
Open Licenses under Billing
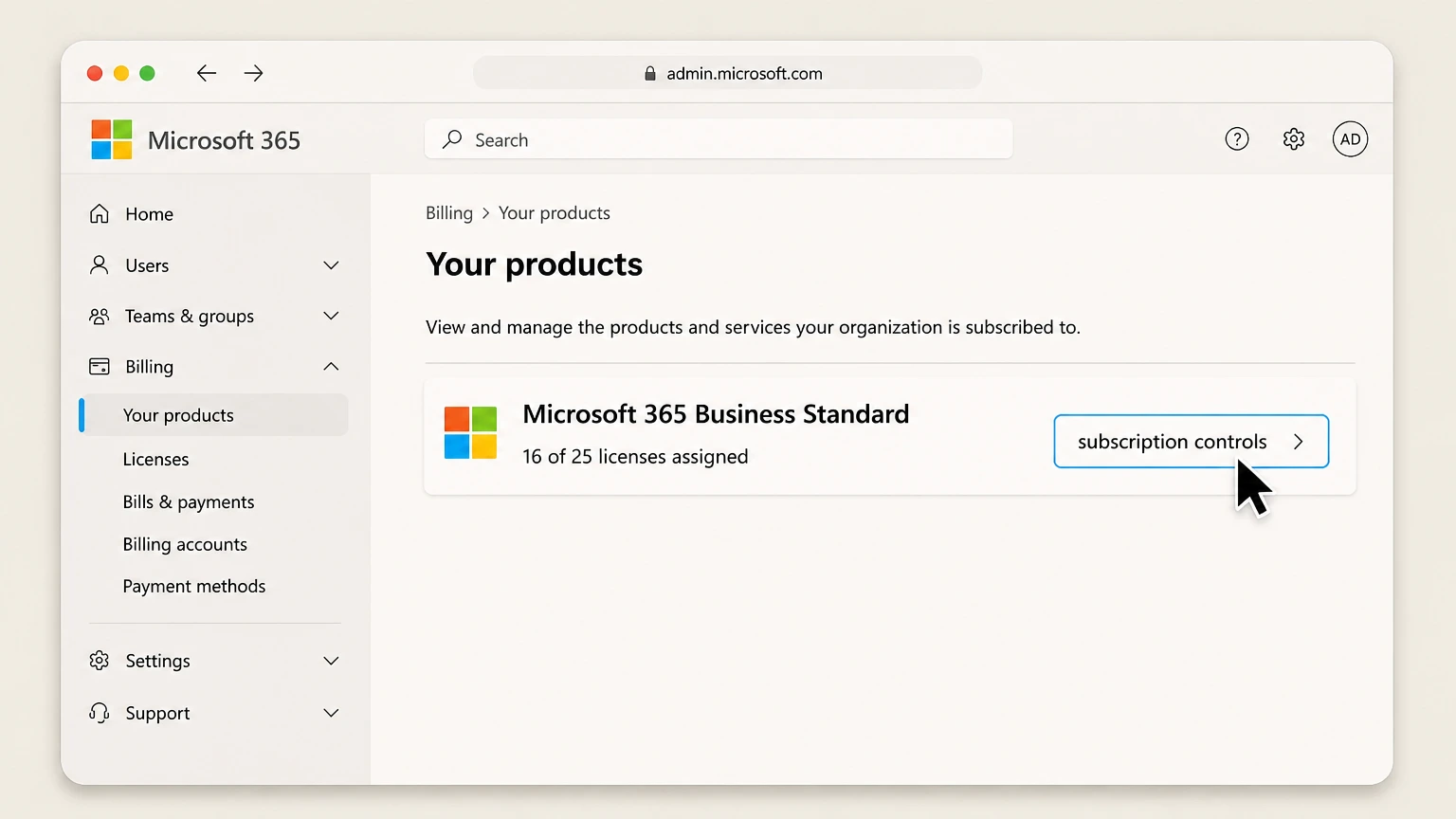[x=155, y=459]
